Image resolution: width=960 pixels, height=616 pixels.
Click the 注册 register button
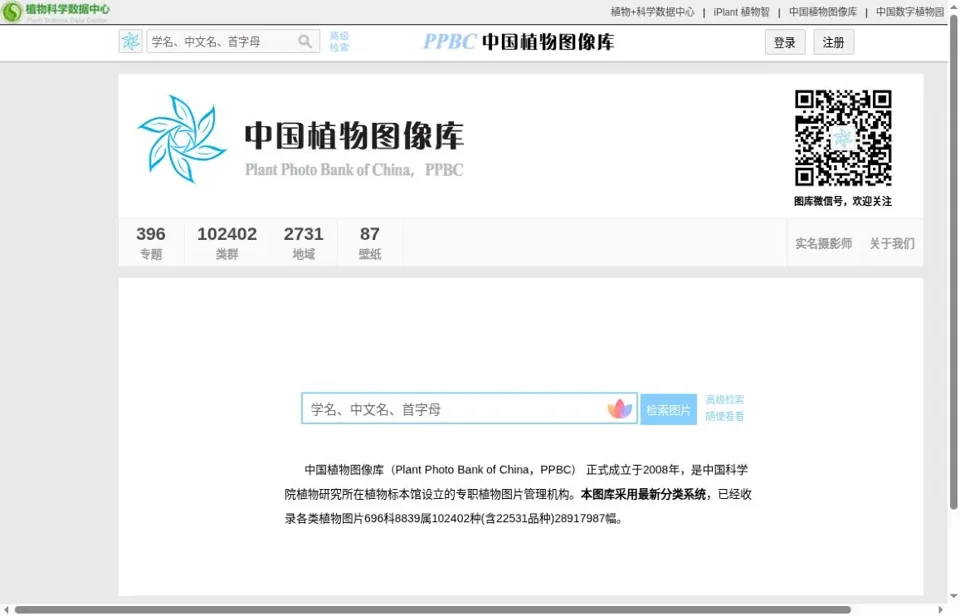(833, 42)
